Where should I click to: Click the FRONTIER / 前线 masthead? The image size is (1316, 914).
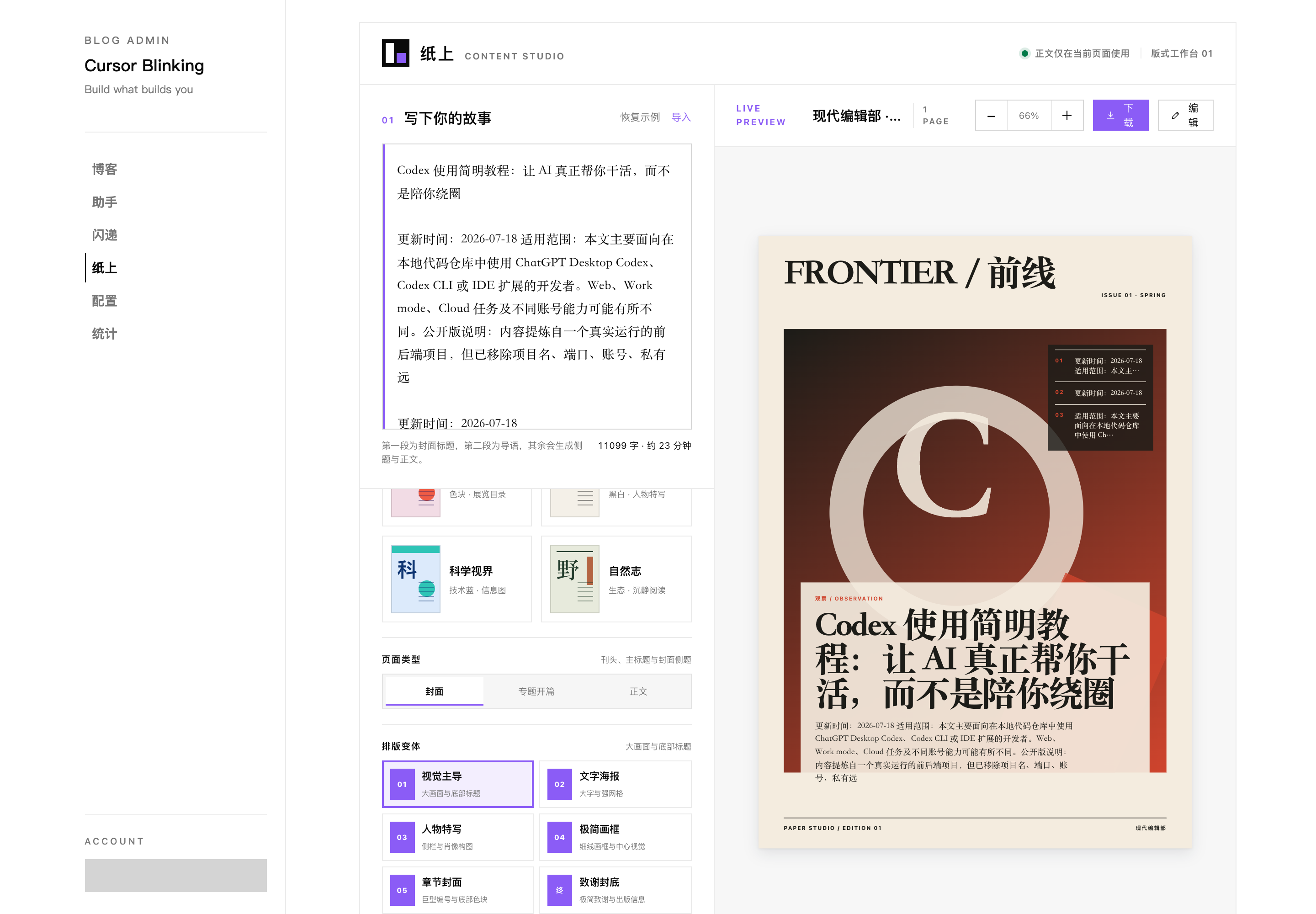click(x=920, y=272)
